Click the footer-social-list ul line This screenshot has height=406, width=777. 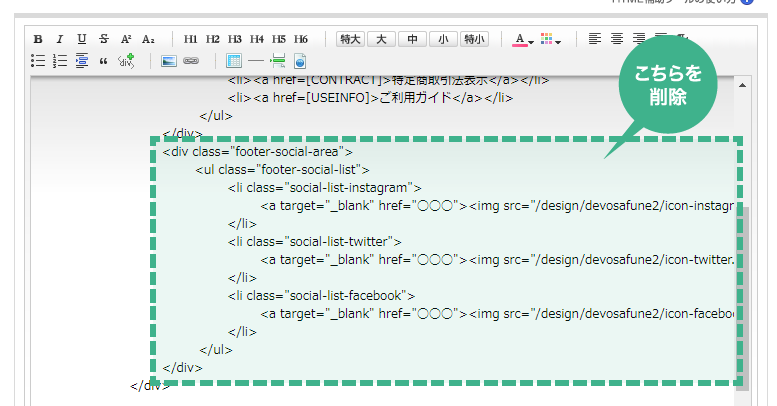tap(282, 170)
